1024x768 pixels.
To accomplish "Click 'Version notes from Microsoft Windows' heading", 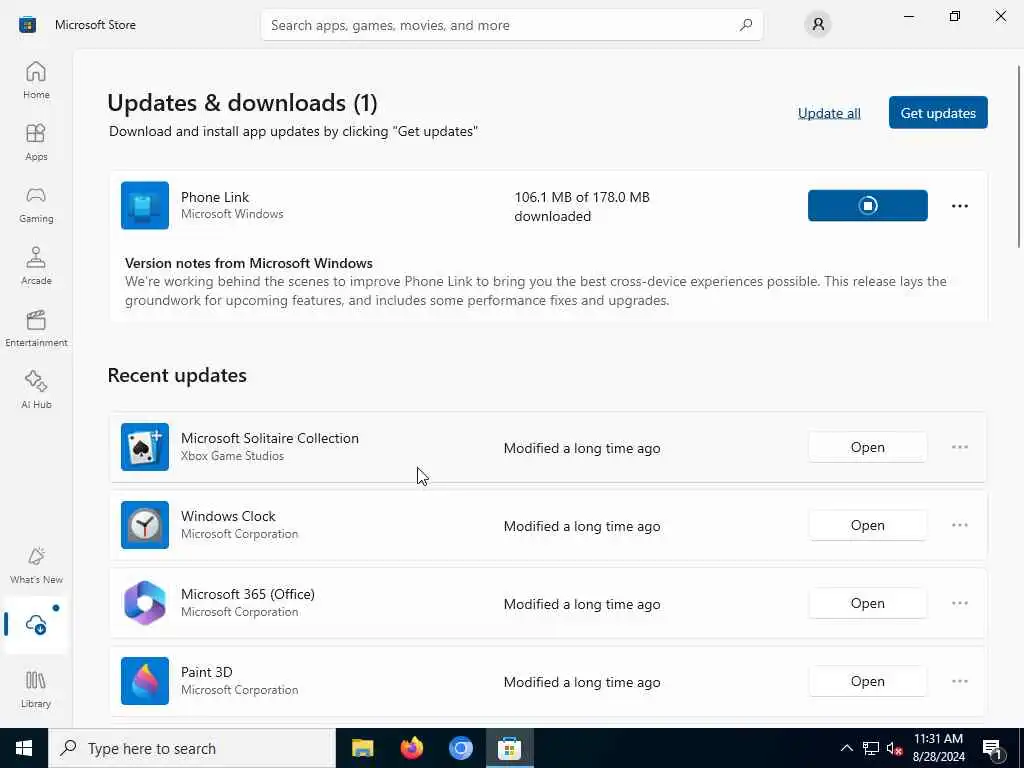I will [249, 263].
